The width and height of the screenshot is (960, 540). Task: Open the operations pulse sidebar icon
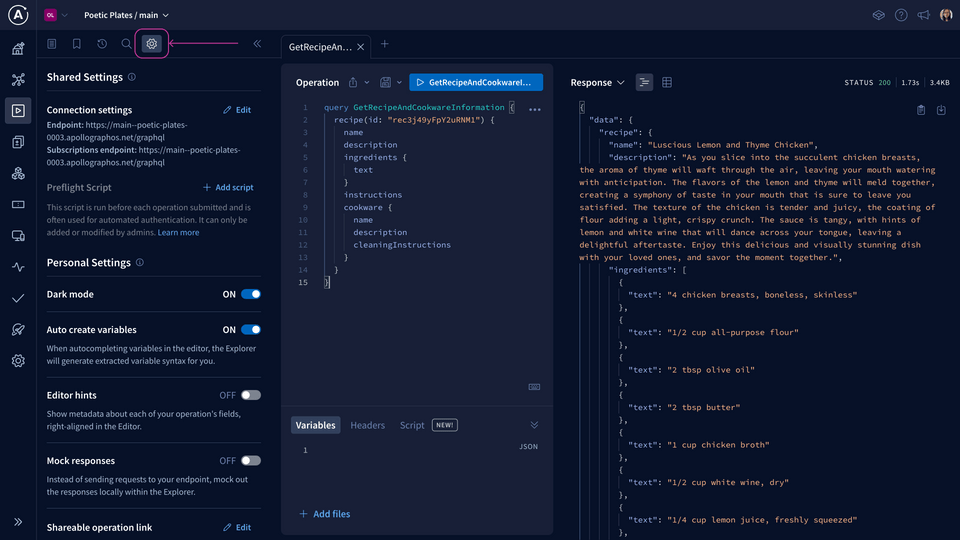point(18,267)
